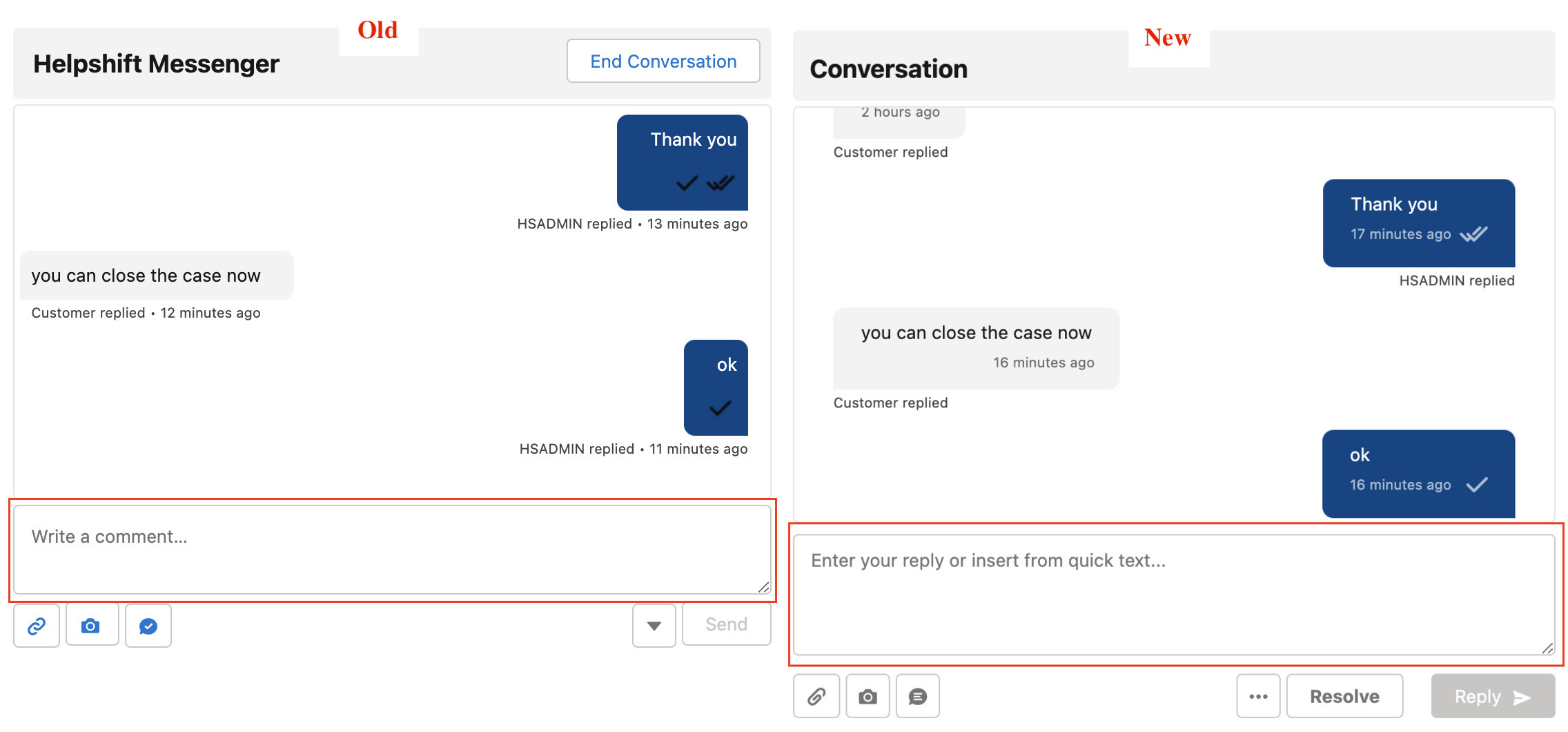The width and height of the screenshot is (1568, 732).
Task: Expand the dropdown arrow beside Send
Action: pos(654,626)
